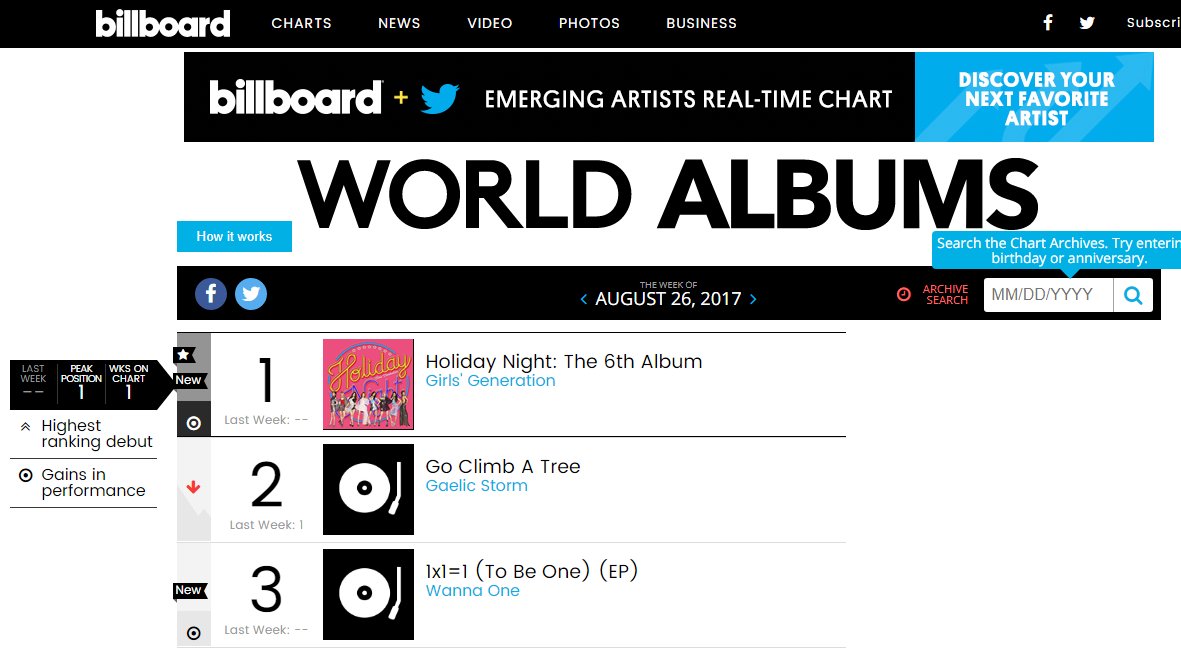The width and height of the screenshot is (1181, 648).
Task: Click the Facebook icon in top navigation bar
Action: coord(1048,23)
